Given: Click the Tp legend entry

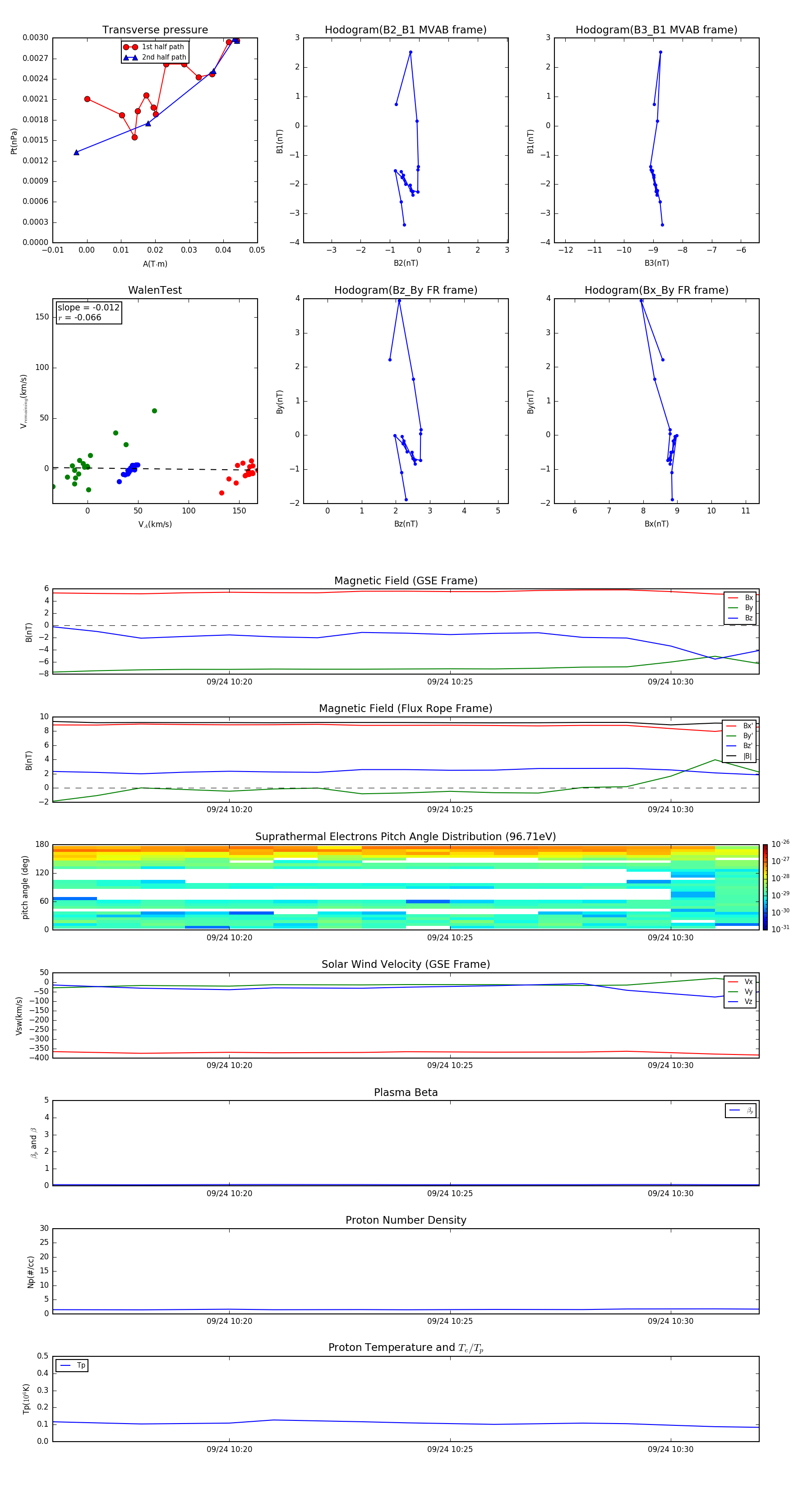Looking at the screenshot, I should point(72,1365).
